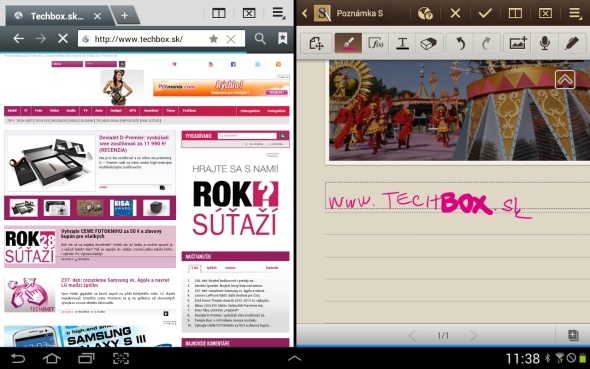Open Auto menu item on website
The width and height of the screenshot is (590, 369).
click(x=99, y=111)
